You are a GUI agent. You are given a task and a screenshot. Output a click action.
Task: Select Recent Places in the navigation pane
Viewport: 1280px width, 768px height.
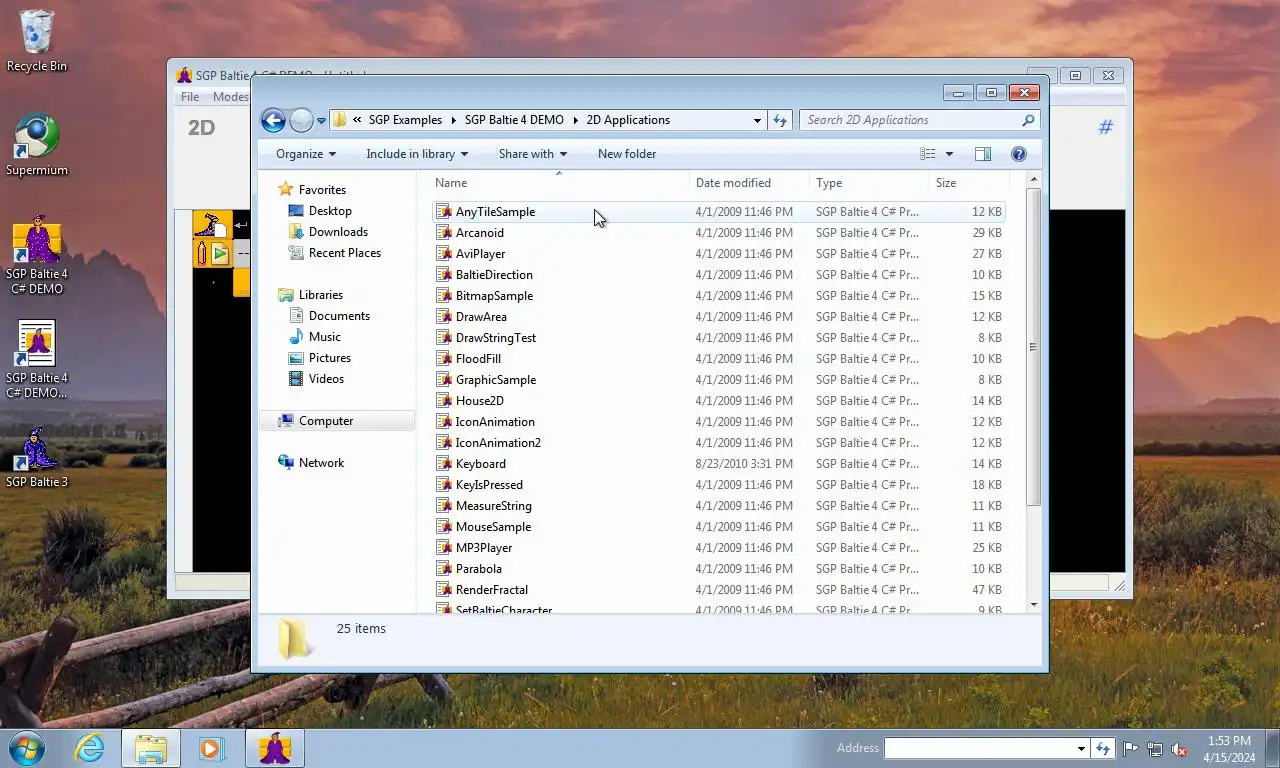tap(345, 253)
